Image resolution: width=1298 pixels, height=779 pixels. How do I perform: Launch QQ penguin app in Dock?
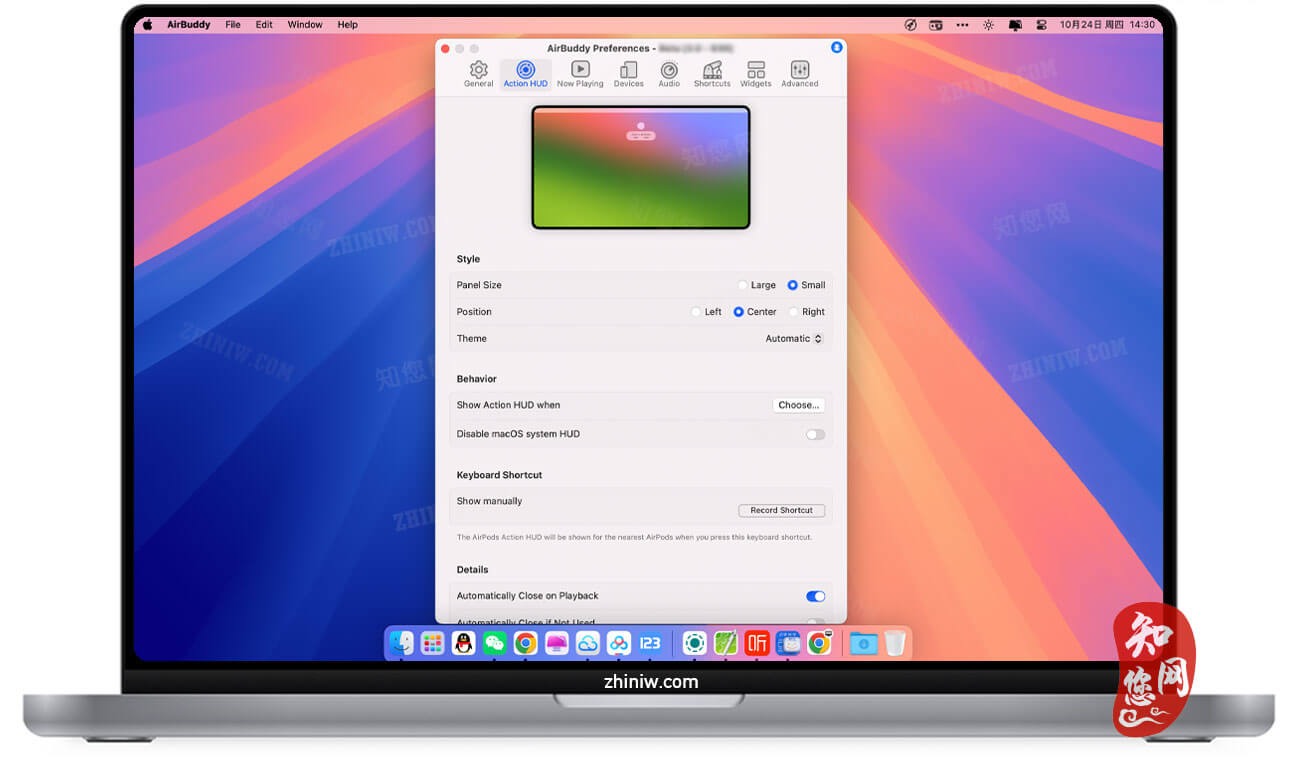click(463, 643)
